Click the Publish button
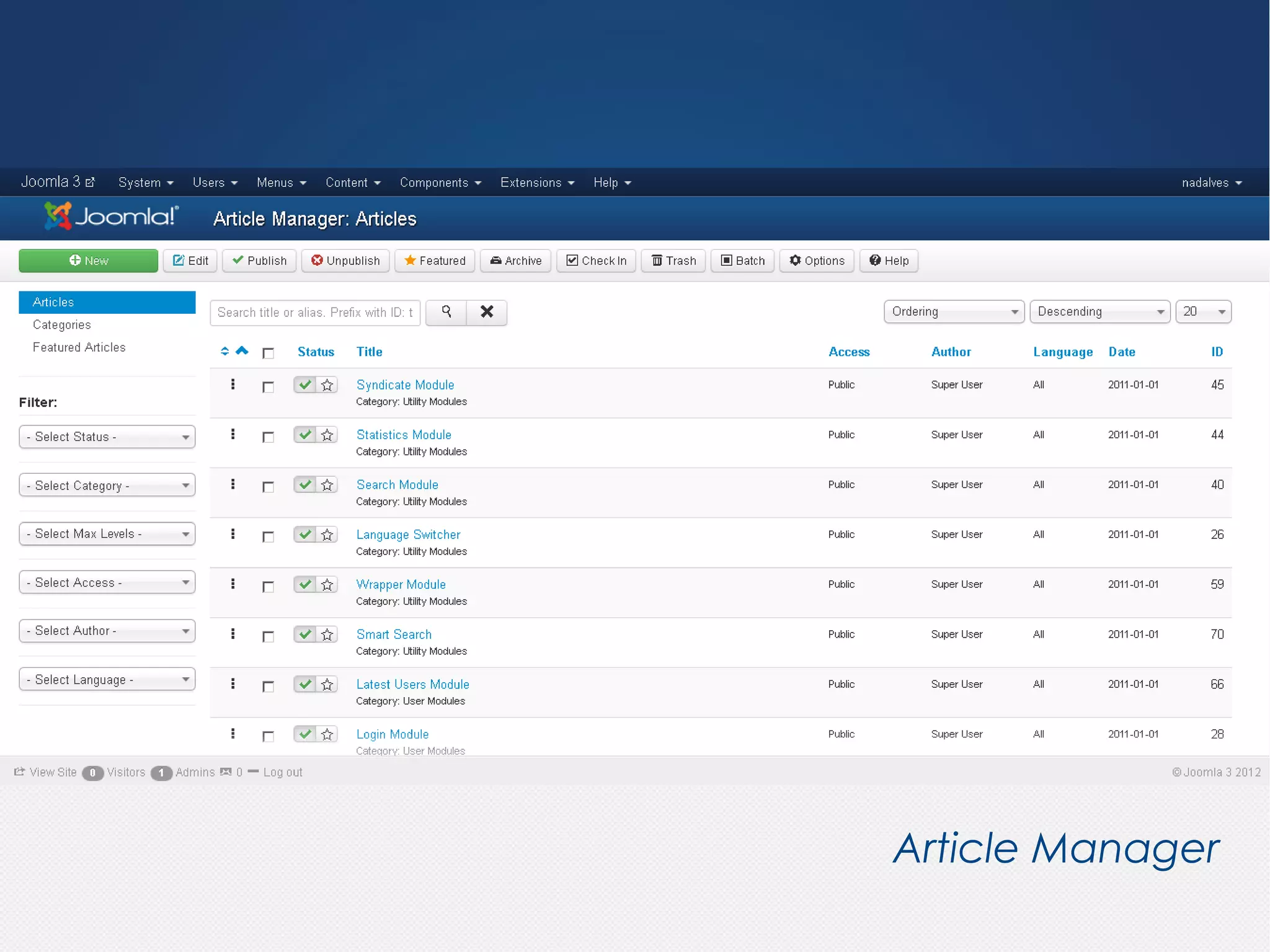1270x952 pixels. click(x=259, y=260)
